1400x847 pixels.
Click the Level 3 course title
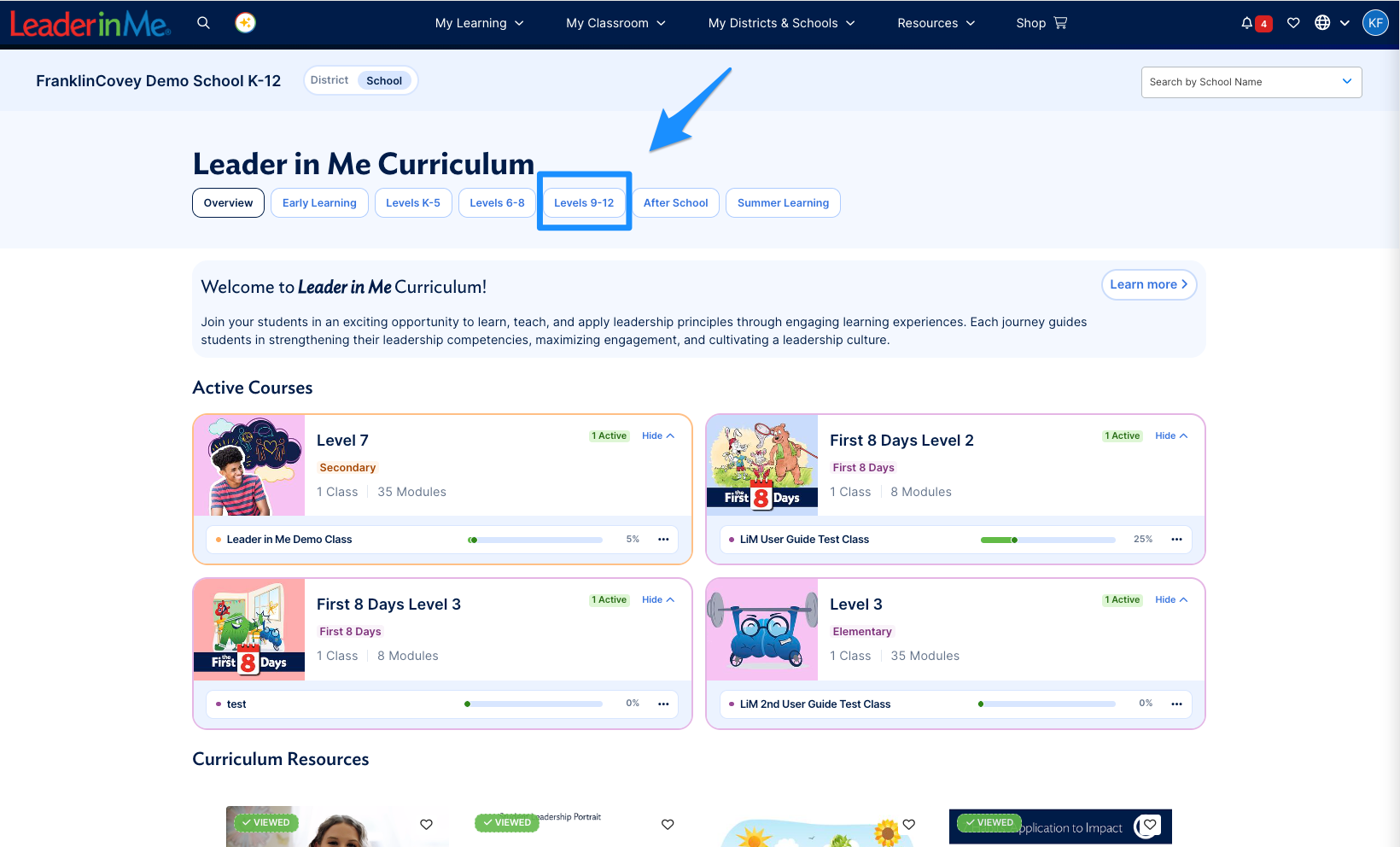856,605
